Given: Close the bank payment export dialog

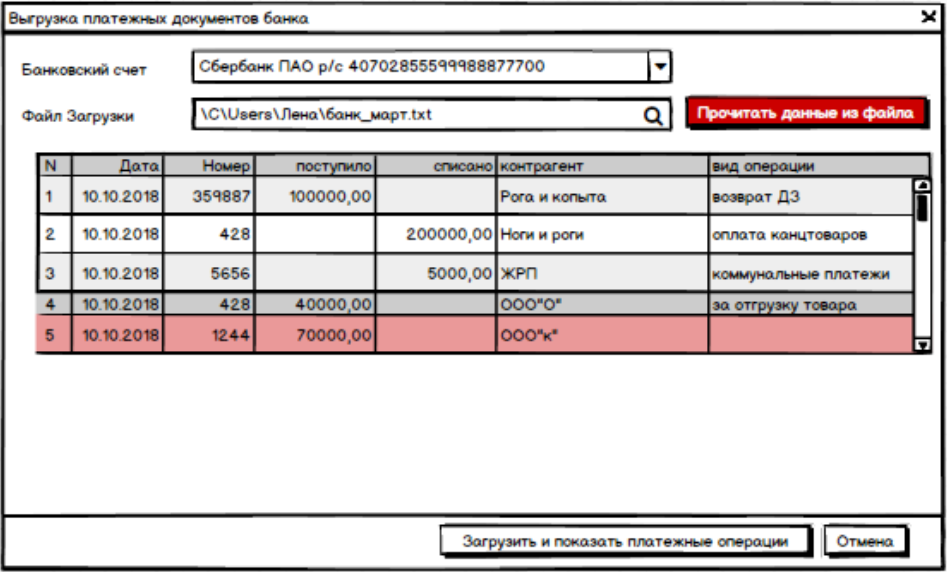Looking at the screenshot, I should 927,17.
